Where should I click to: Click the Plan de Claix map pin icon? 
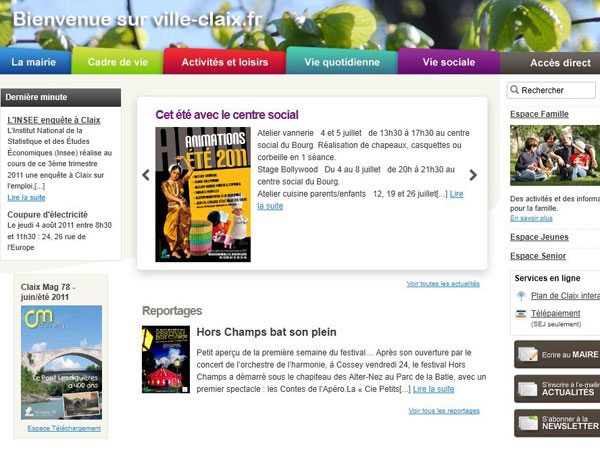[x=521, y=296]
